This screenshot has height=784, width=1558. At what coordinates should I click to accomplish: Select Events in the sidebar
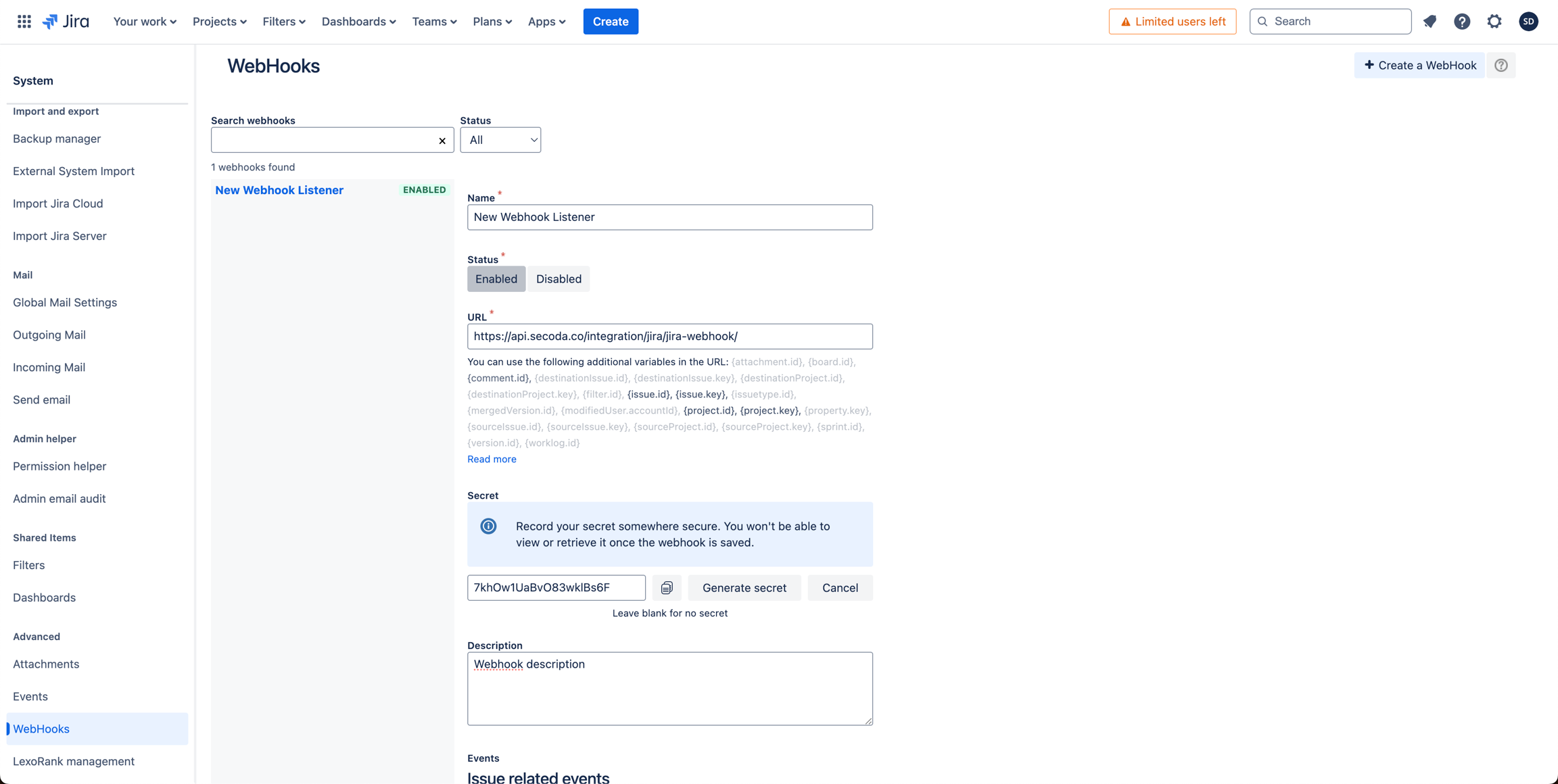30,696
